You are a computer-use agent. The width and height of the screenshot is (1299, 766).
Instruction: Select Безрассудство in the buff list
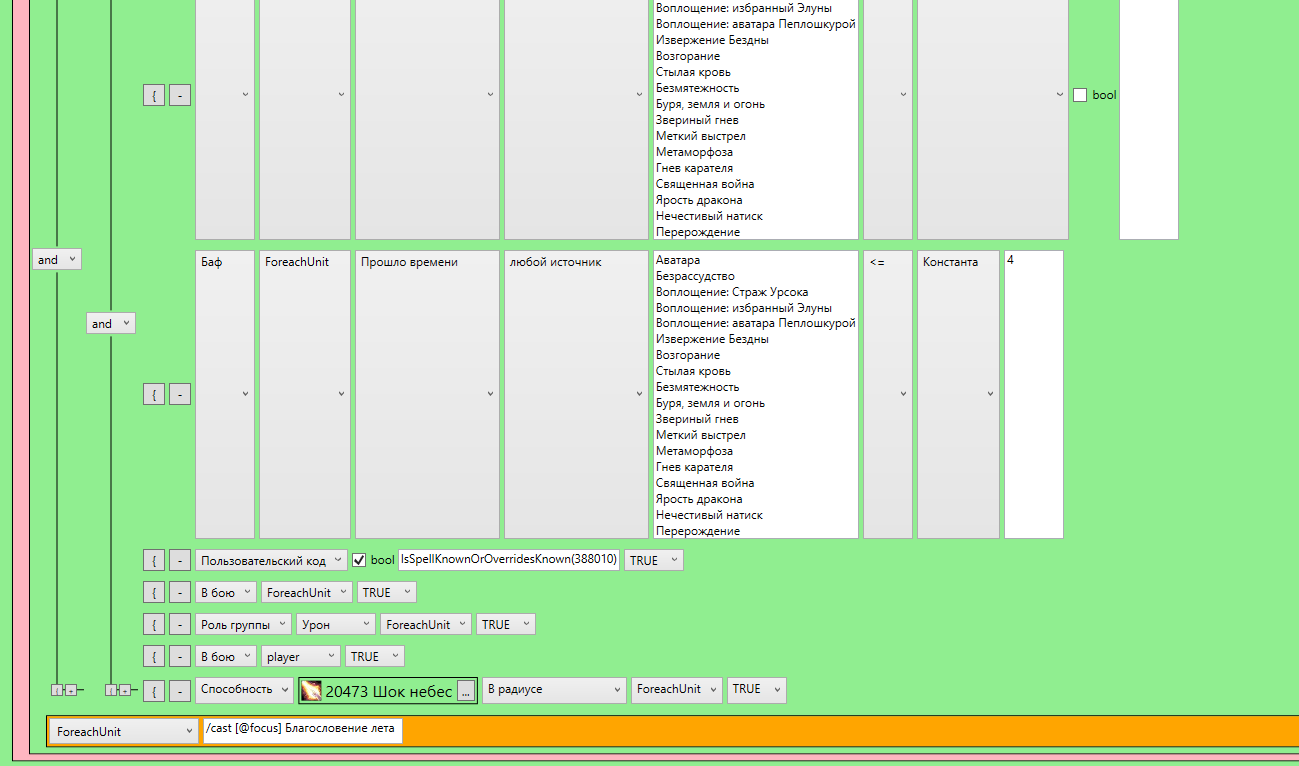tap(695, 276)
